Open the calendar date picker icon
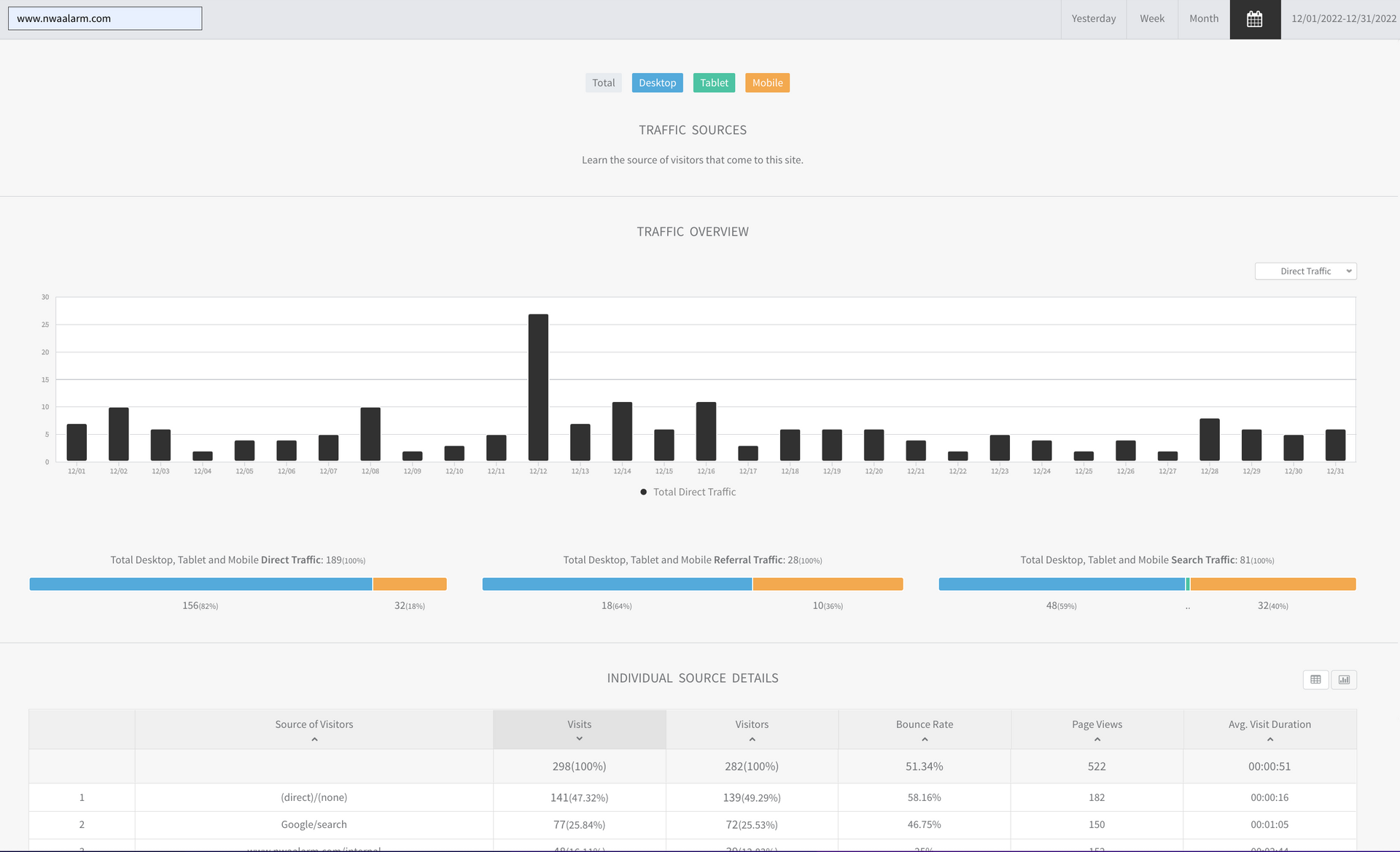 [x=1254, y=19]
